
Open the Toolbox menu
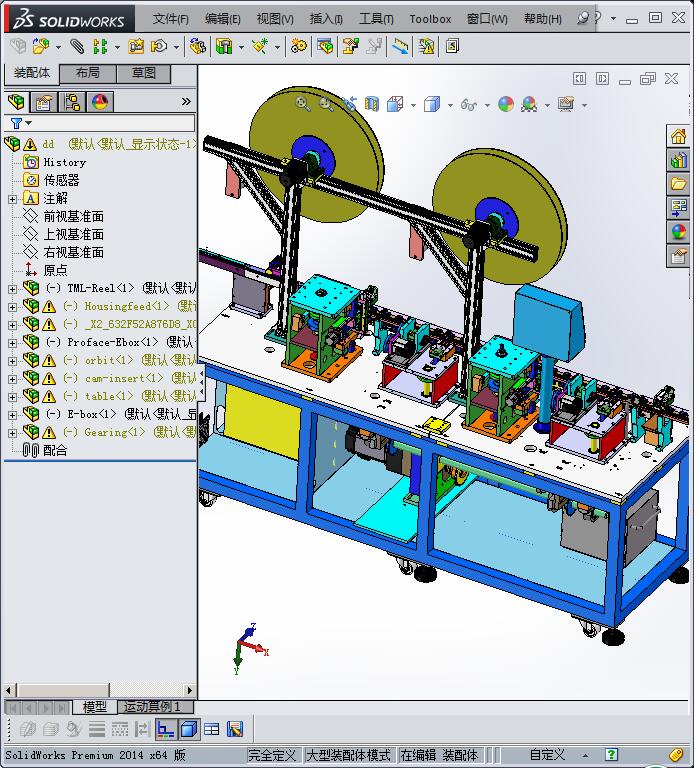pyautogui.click(x=430, y=19)
